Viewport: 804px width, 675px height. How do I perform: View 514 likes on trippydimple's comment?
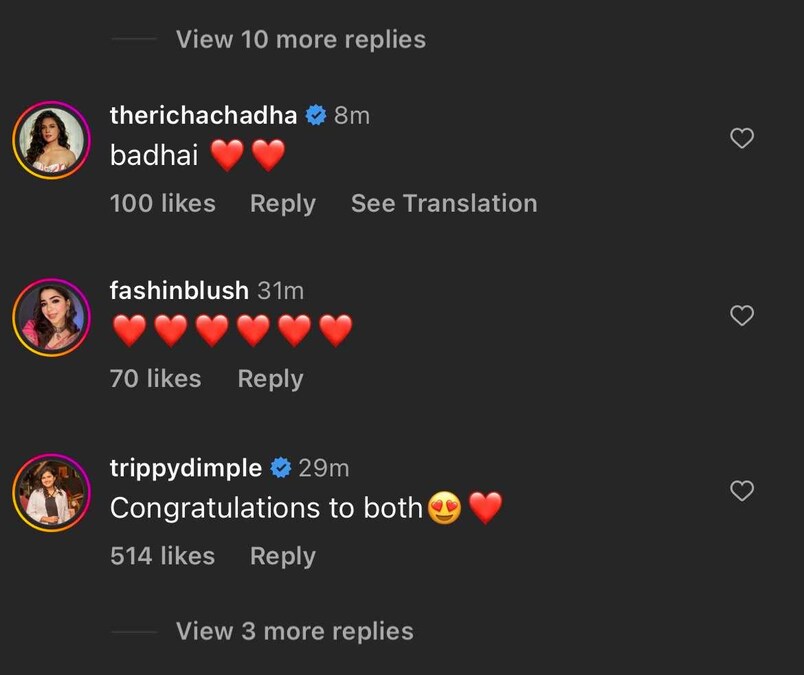tap(162, 556)
